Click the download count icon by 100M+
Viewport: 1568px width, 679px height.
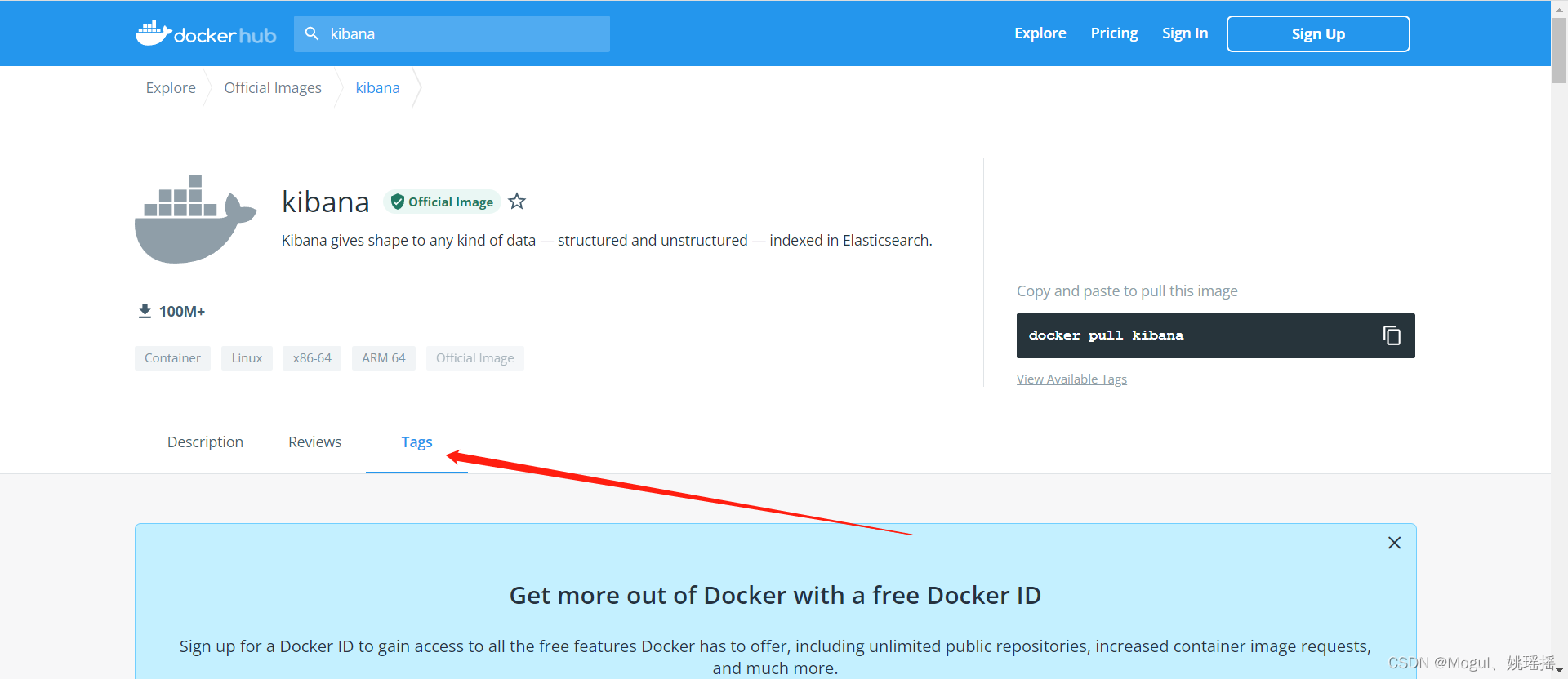(x=145, y=311)
